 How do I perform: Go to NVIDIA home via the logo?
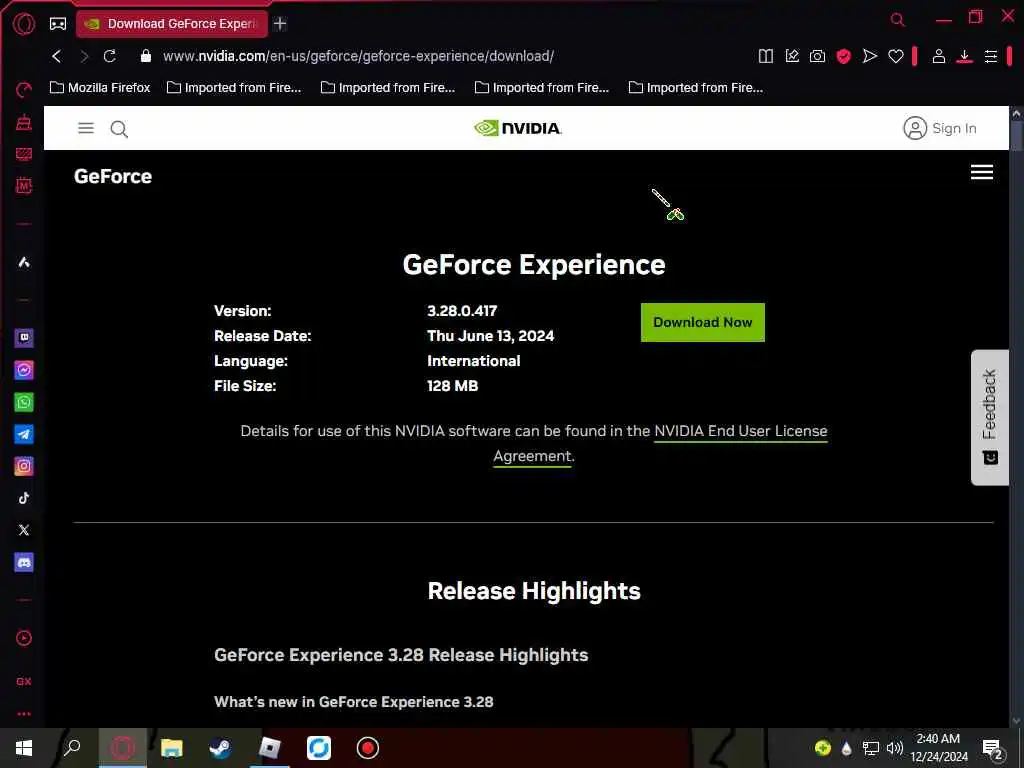(518, 128)
